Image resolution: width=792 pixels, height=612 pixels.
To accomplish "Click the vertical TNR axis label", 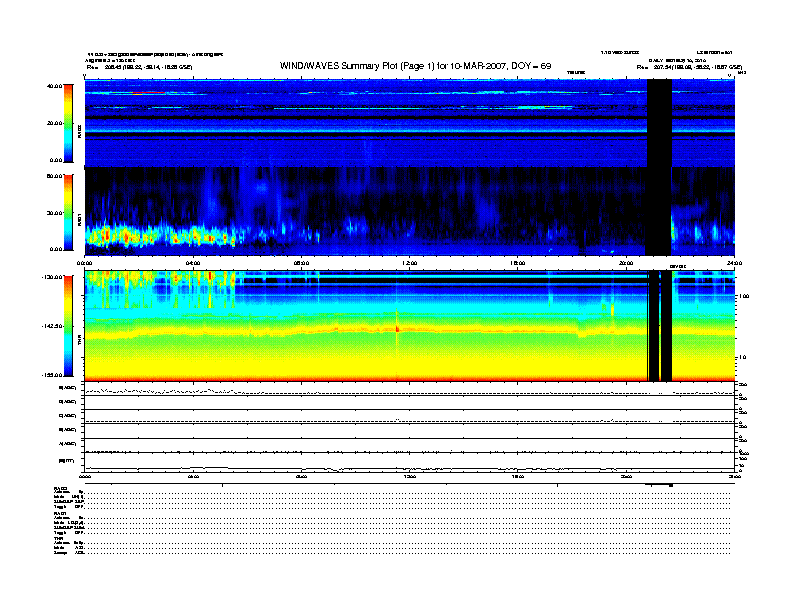I will coord(79,341).
